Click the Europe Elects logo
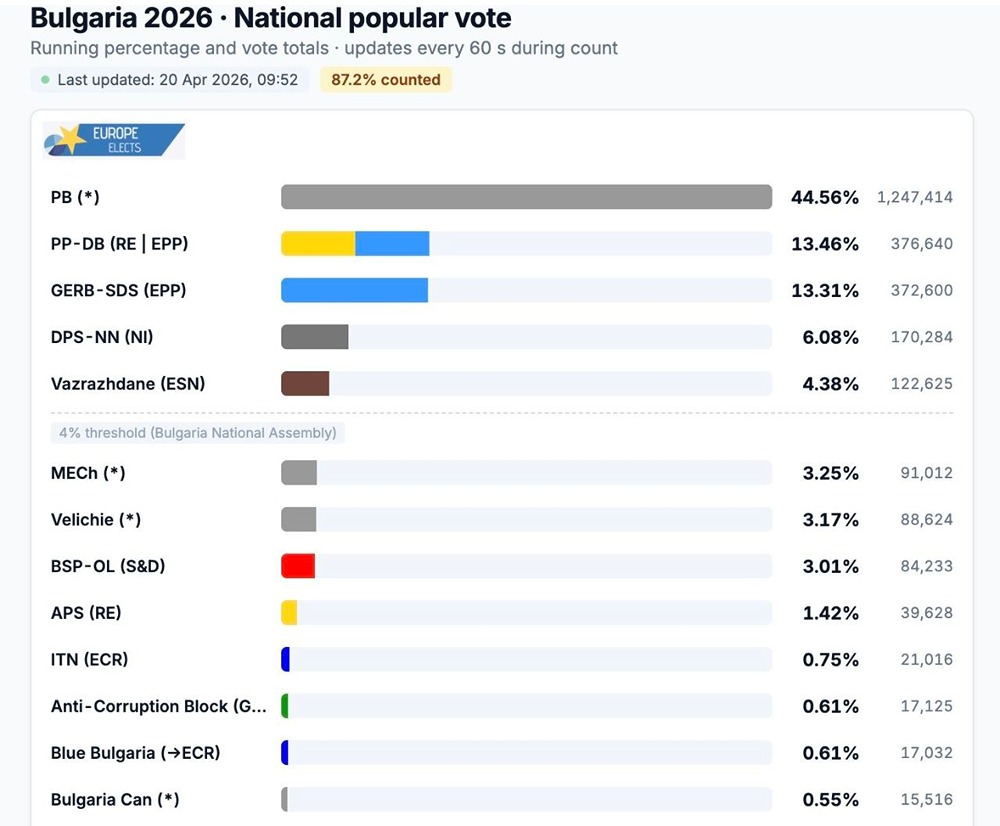1000x826 pixels. pos(113,140)
